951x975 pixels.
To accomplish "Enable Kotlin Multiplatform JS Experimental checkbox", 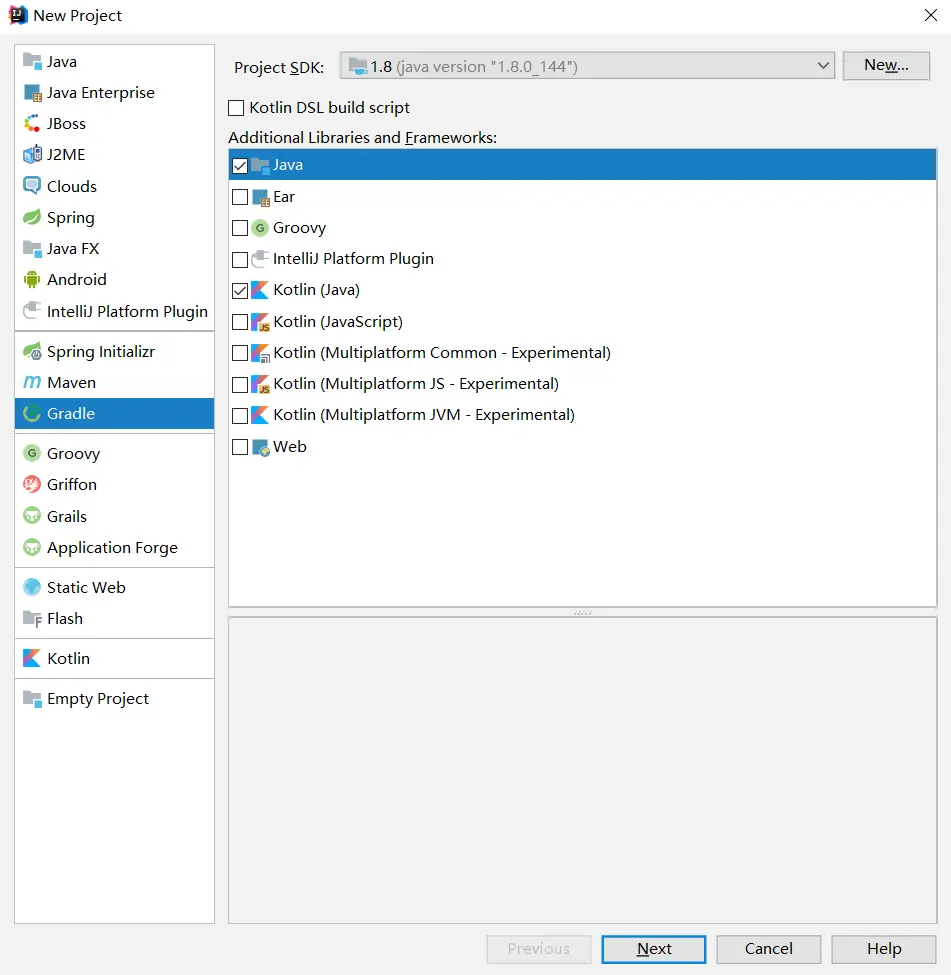I will (240, 384).
